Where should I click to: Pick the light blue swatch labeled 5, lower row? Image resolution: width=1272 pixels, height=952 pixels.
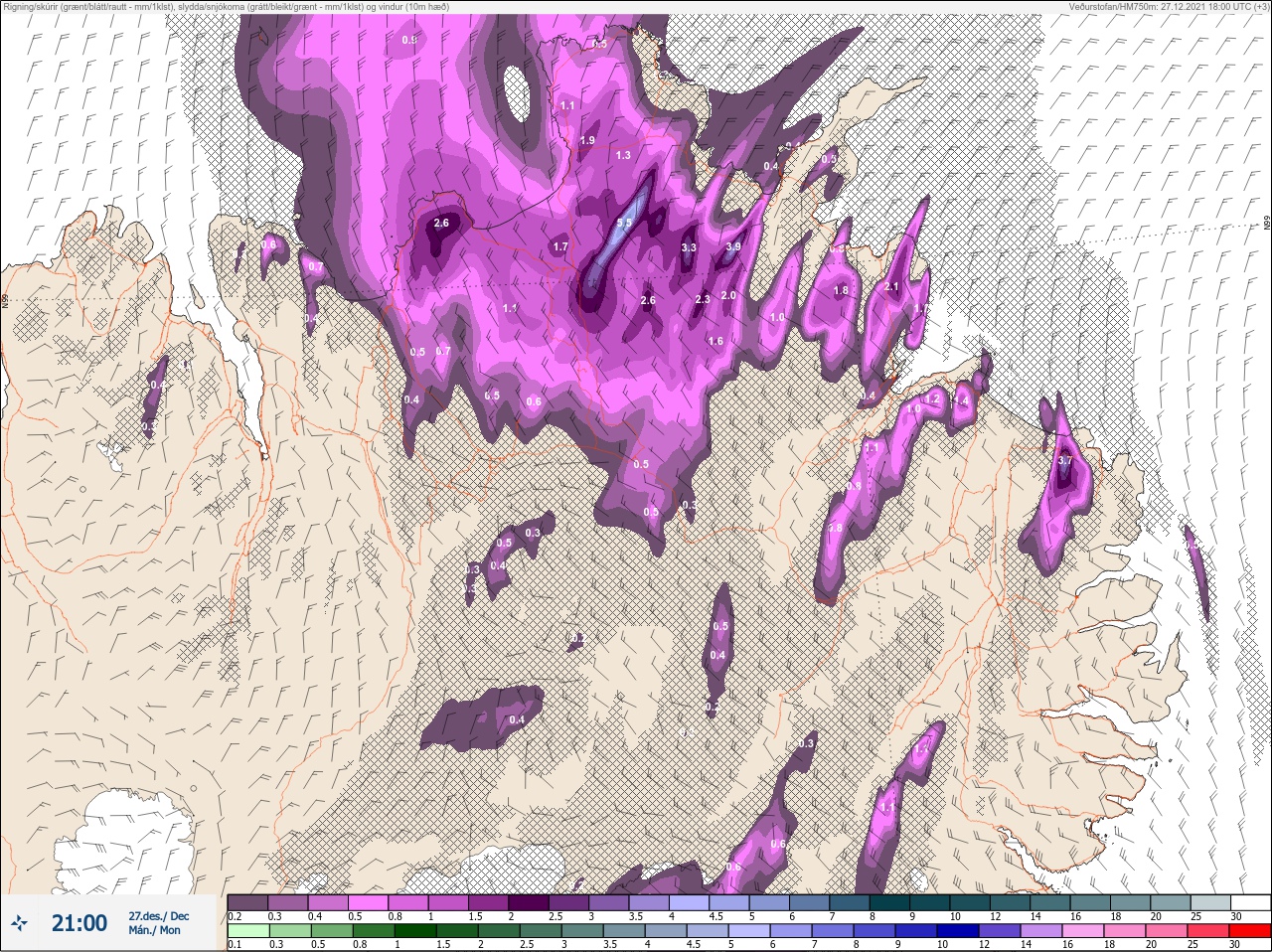coord(747,931)
